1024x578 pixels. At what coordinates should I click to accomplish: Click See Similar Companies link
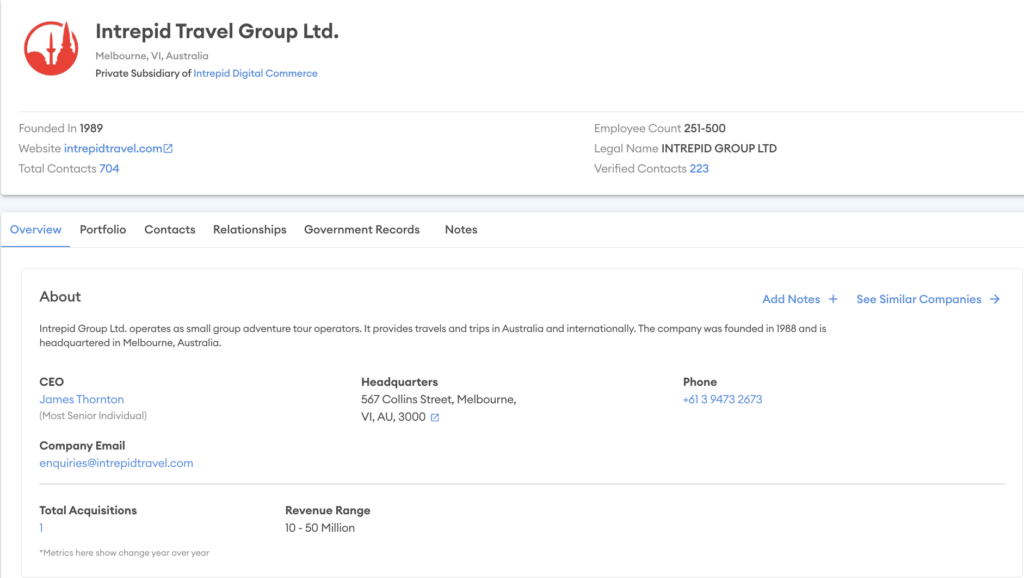(919, 299)
